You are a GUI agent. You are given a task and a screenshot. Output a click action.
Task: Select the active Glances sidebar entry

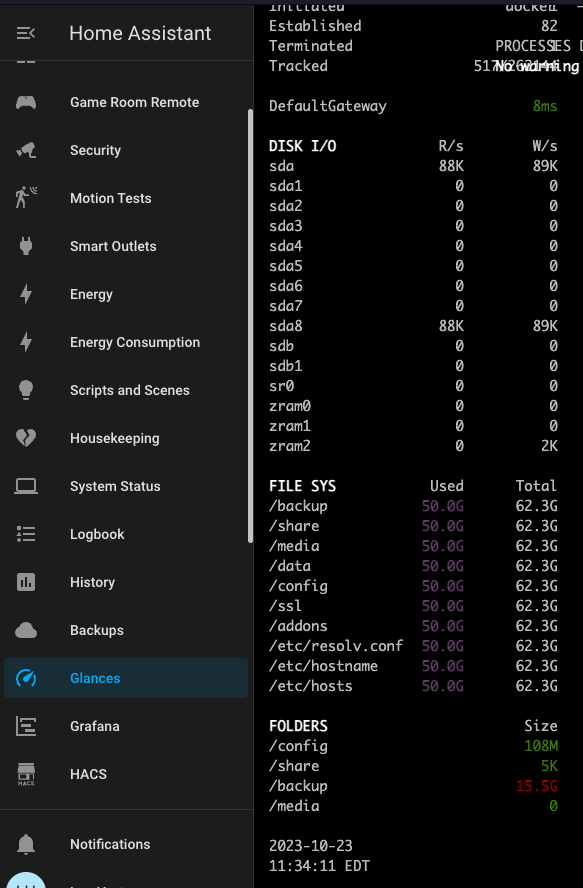pos(125,678)
